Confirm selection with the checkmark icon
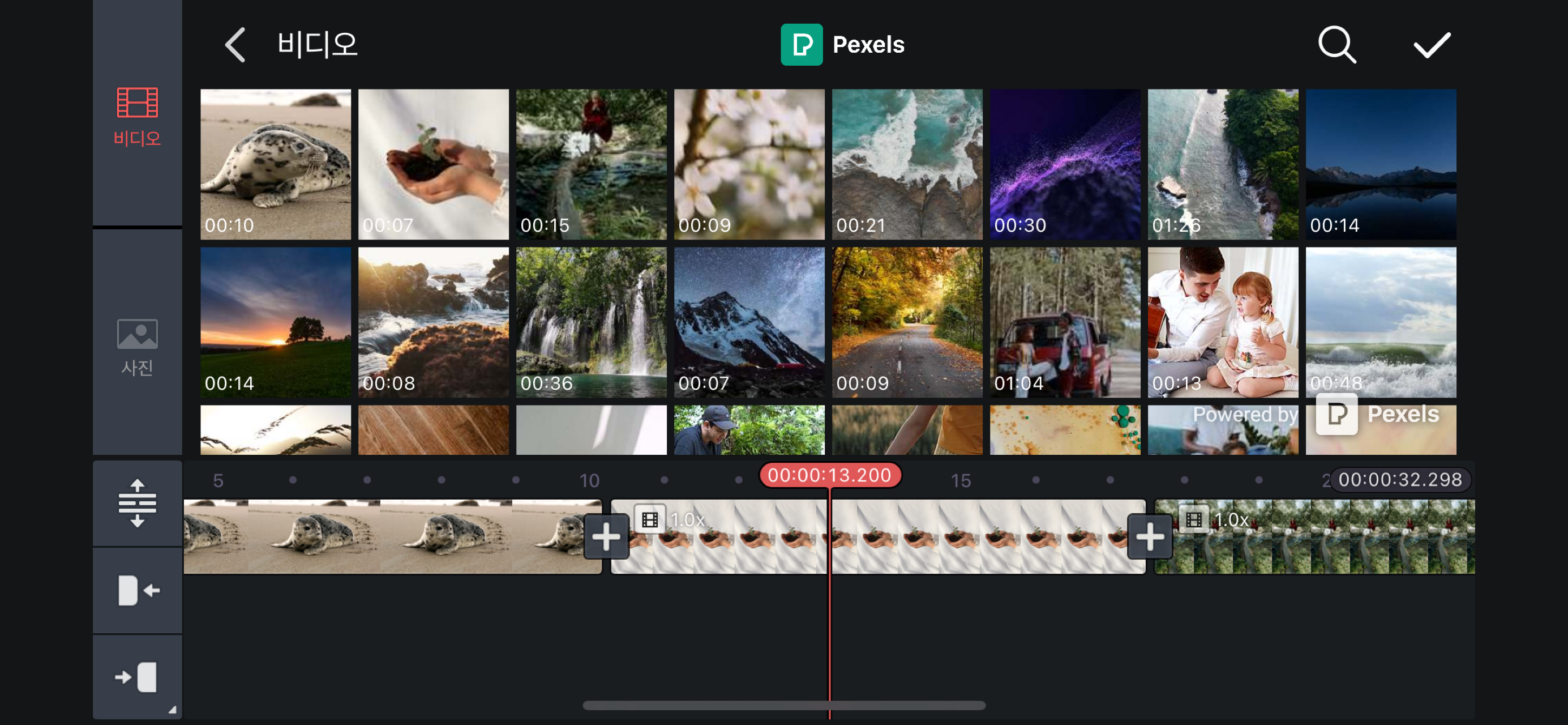The image size is (1568, 725). coord(1432,45)
